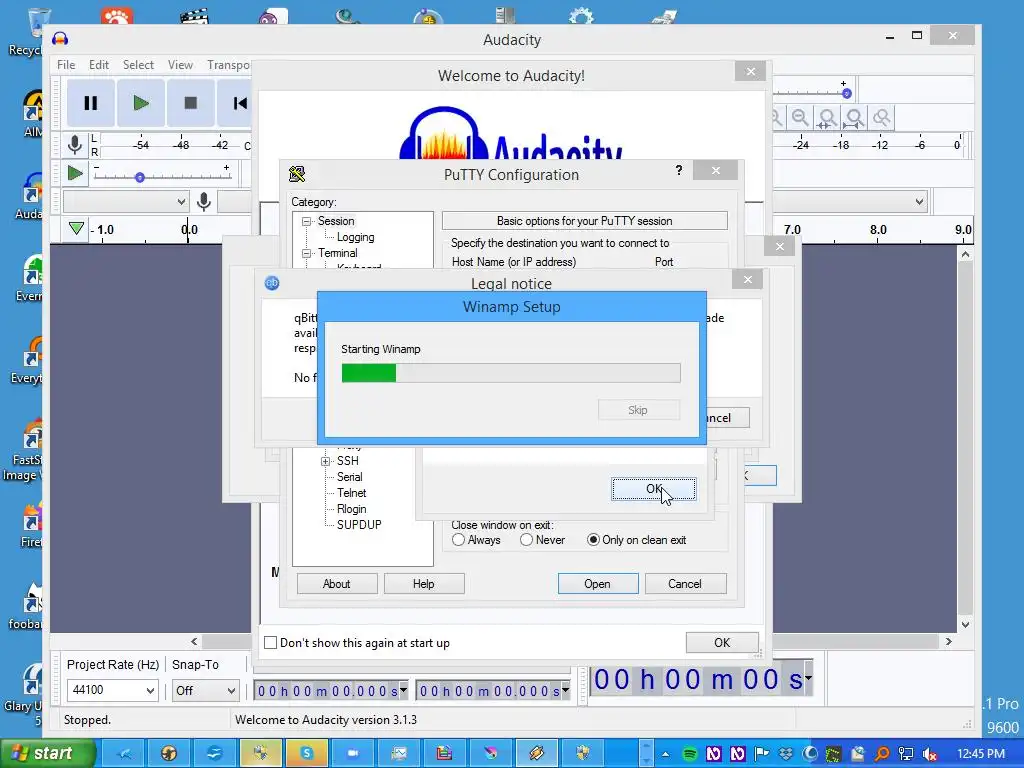Adjust the Play-at-Speed slider handle
Image resolution: width=1024 pixels, height=768 pixels.
[139, 177]
